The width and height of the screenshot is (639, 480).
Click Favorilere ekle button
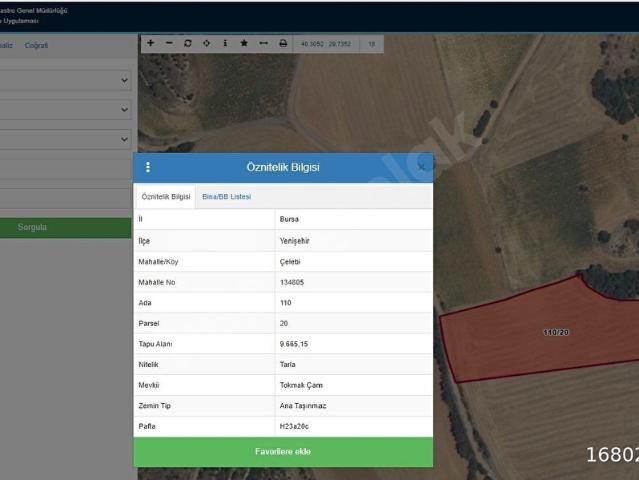coord(283,452)
